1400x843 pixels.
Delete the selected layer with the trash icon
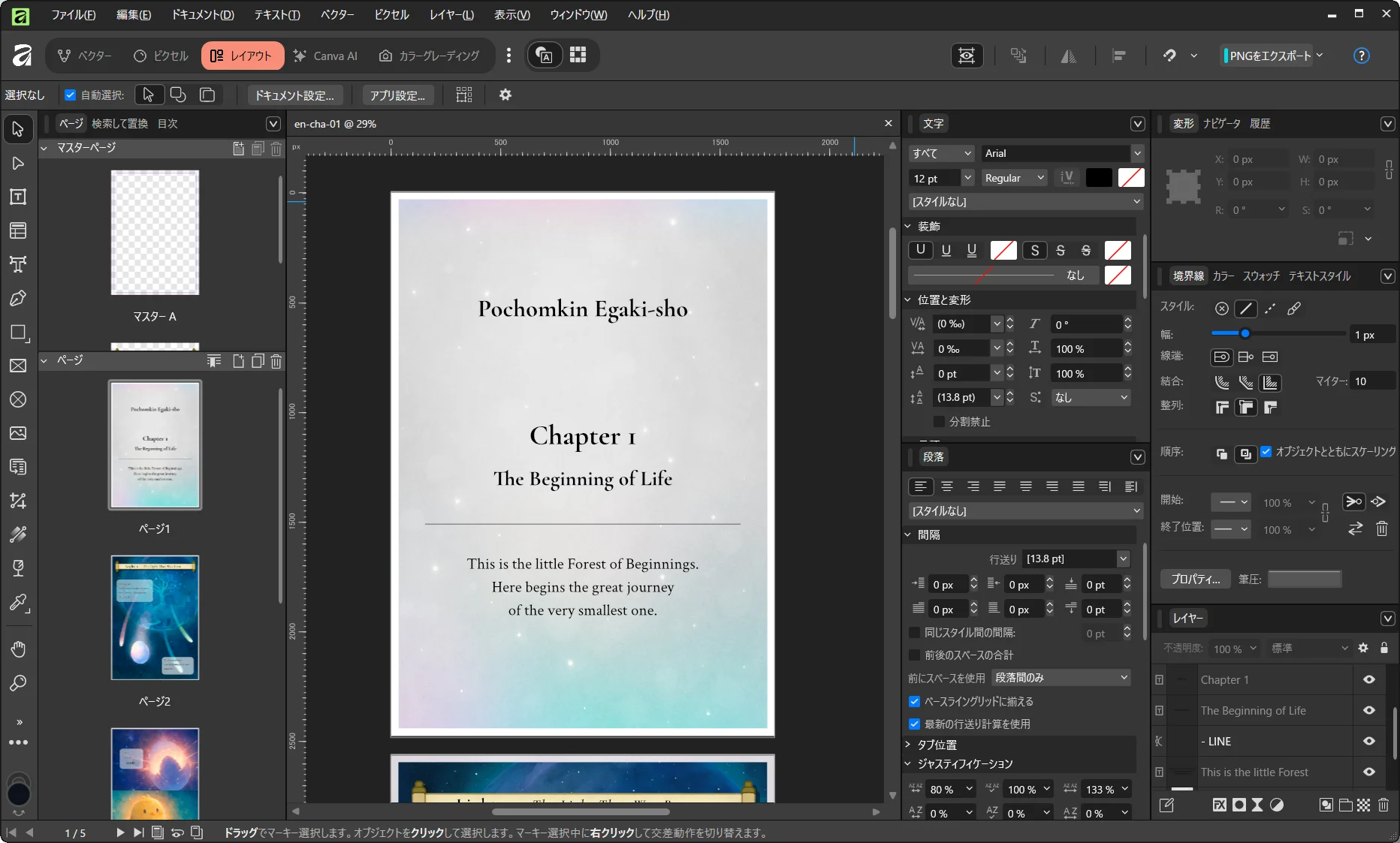[x=1384, y=805]
